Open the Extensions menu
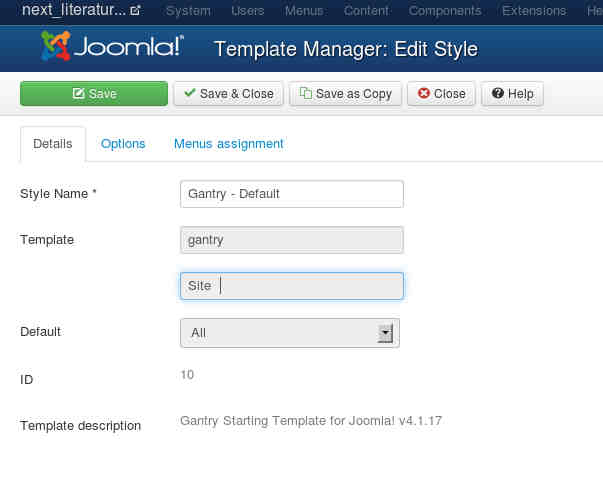Viewport: 603px width, 487px height. [x=532, y=11]
